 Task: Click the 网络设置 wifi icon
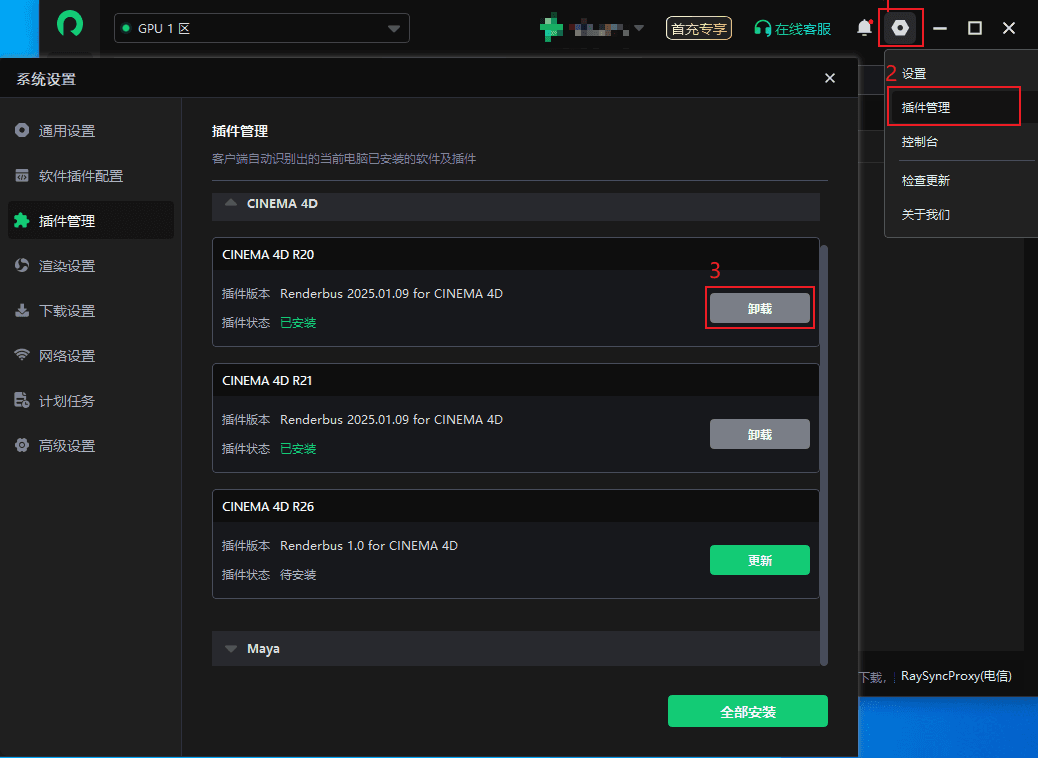click(x=22, y=355)
